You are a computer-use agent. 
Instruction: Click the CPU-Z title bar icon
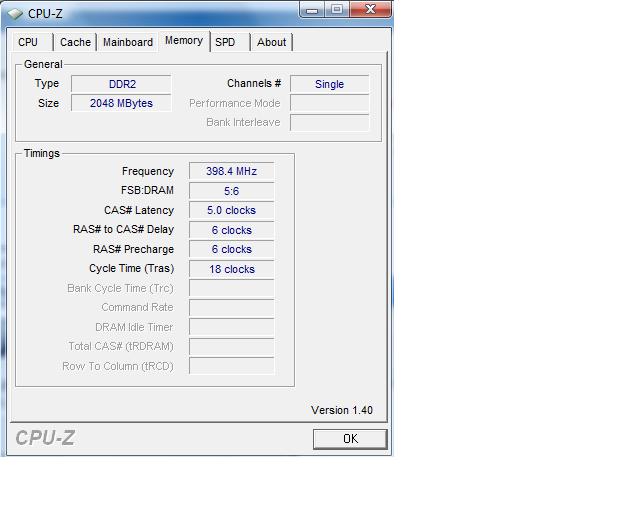click(15, 14)
